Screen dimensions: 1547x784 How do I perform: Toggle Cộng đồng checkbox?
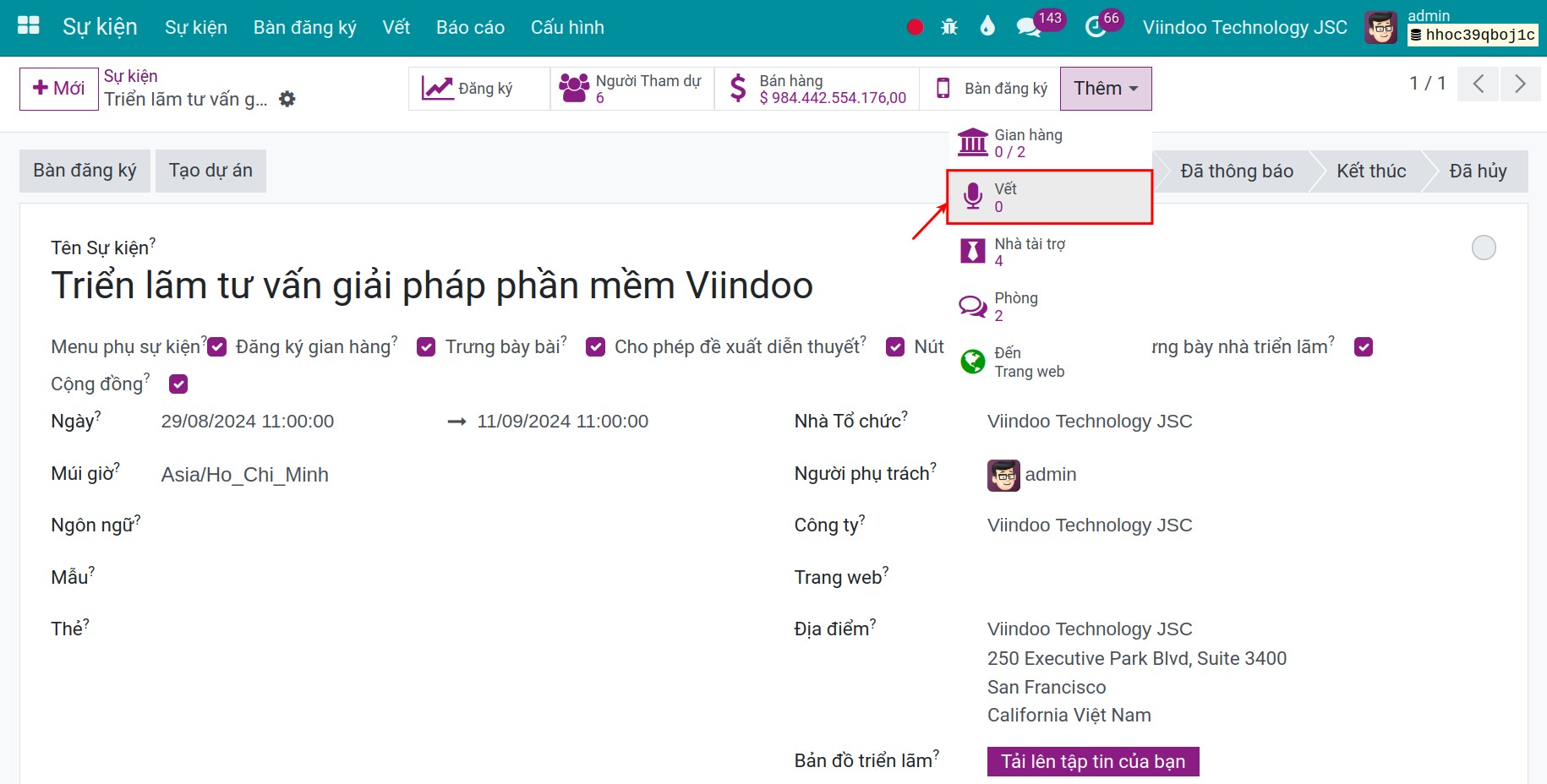(x=178, y=384)
